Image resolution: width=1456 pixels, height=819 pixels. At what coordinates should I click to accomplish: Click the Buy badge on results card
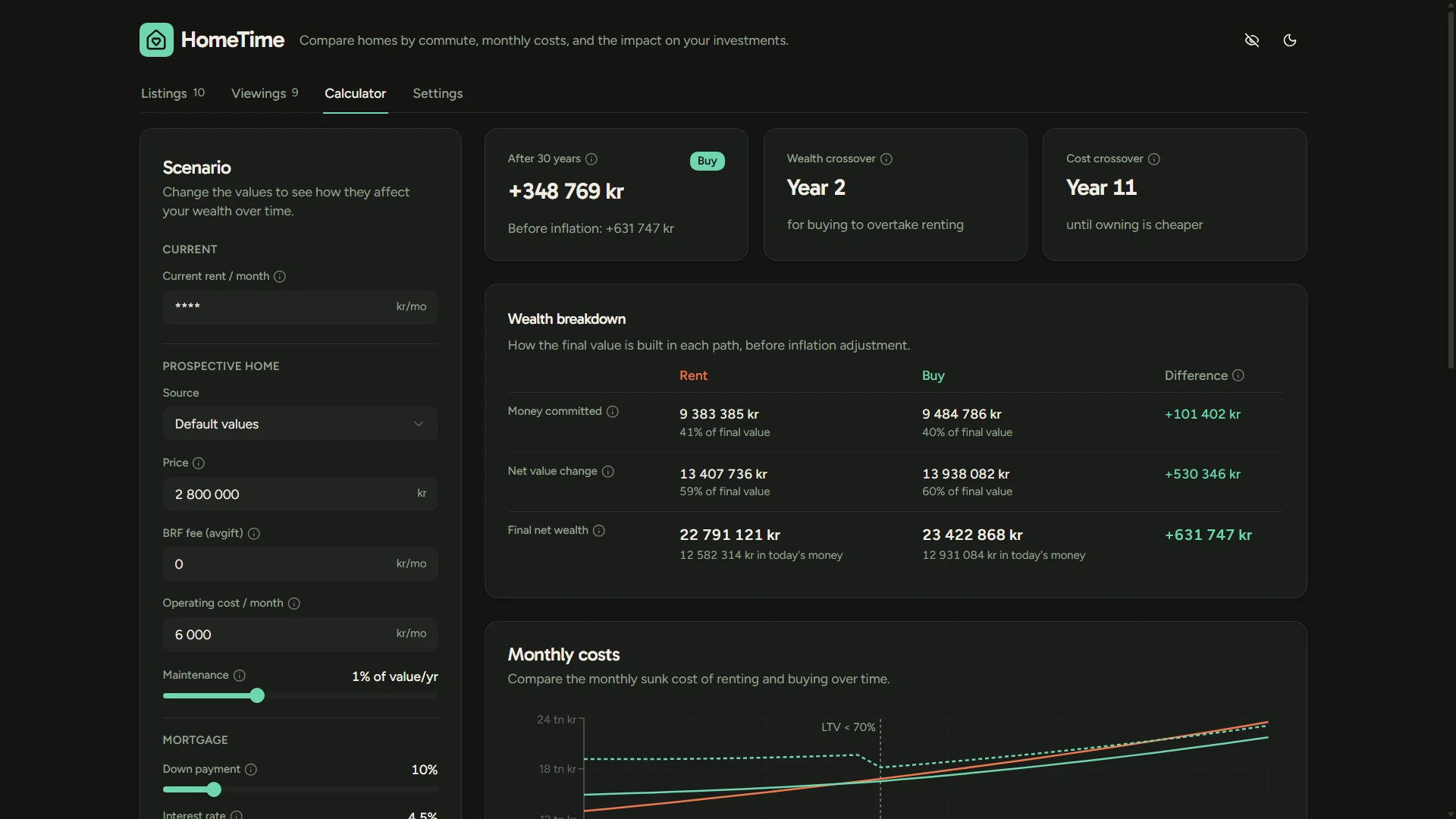(707, 161)
